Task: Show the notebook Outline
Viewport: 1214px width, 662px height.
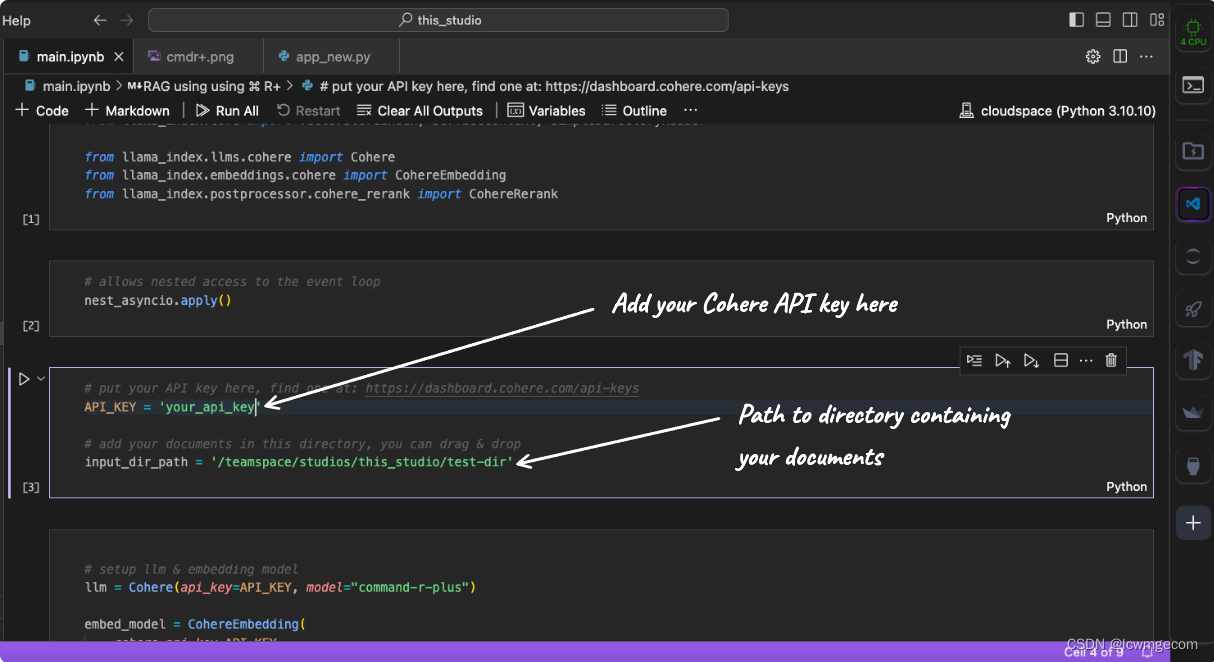Action: click(x=634, y=110)
